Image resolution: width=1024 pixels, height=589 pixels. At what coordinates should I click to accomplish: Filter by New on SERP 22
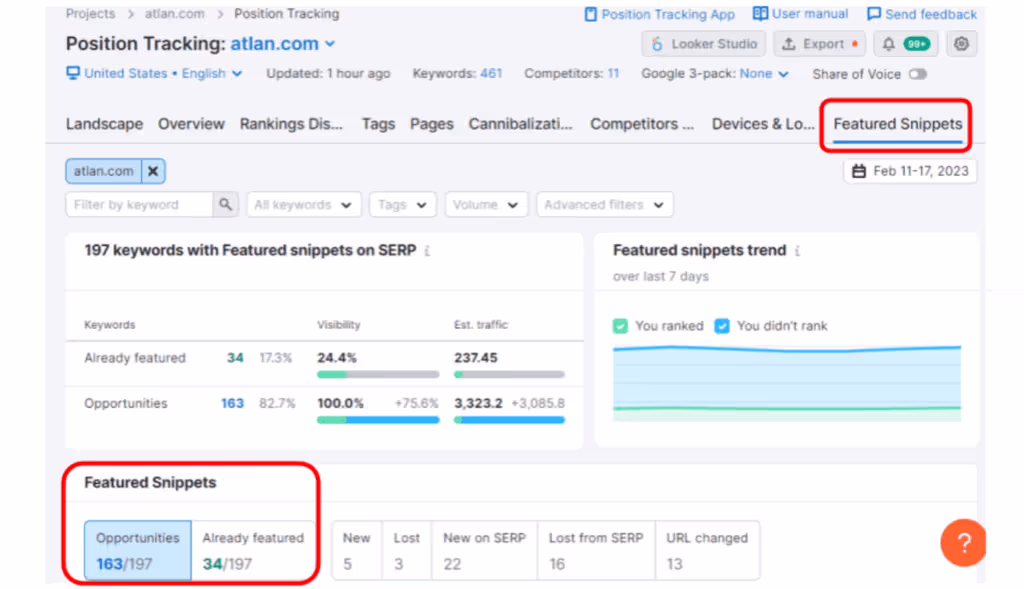point(484,550)
